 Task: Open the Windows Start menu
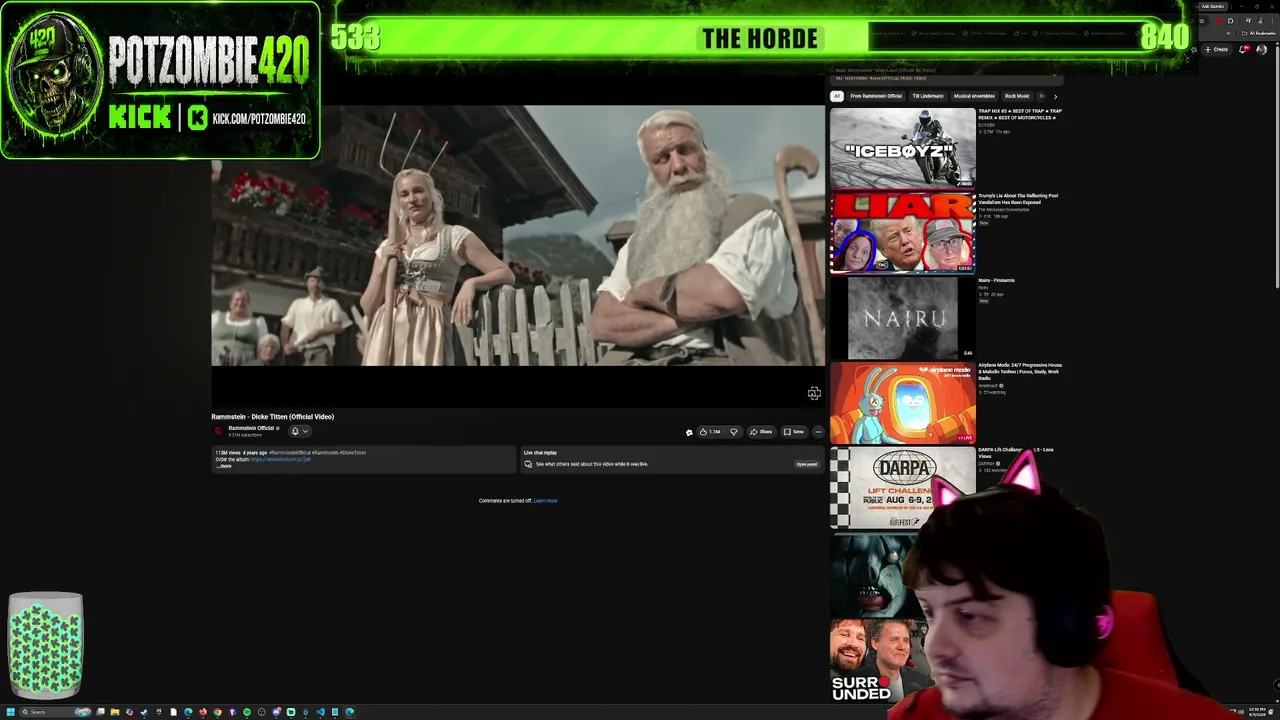11,712
